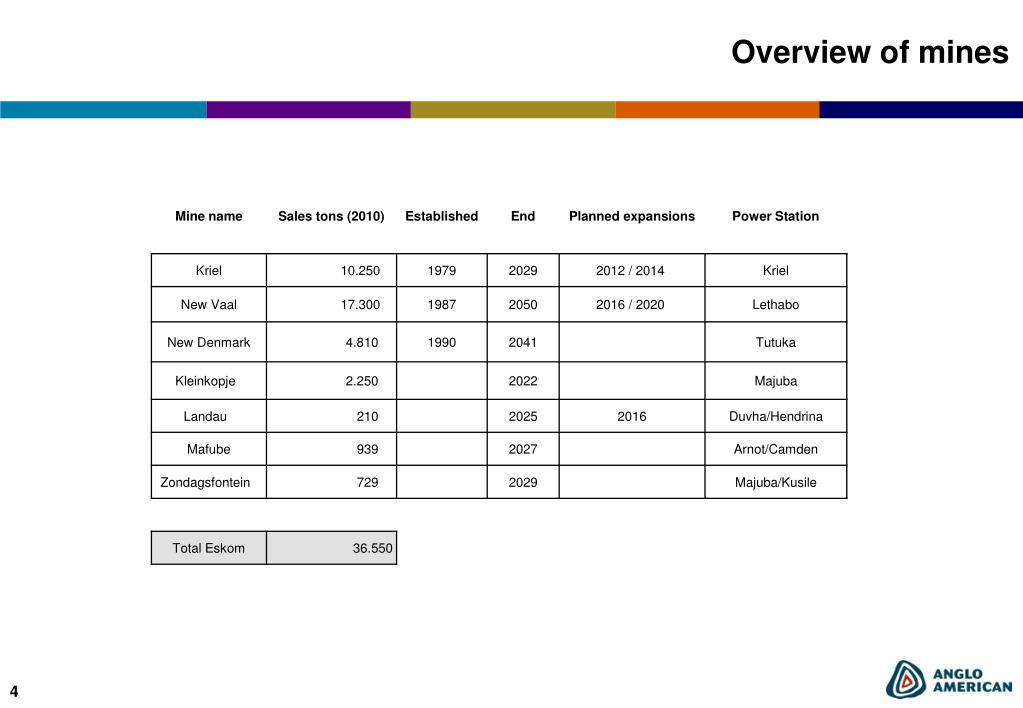This screenshot has height=708, width=1023.
Task: Click end year 2022
Action: tap(523, 381)
